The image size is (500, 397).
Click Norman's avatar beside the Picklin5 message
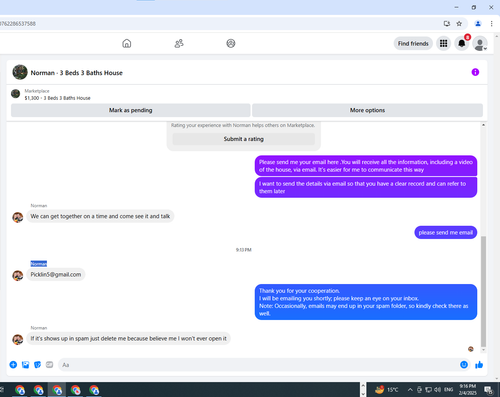click(x=18, y=275)
